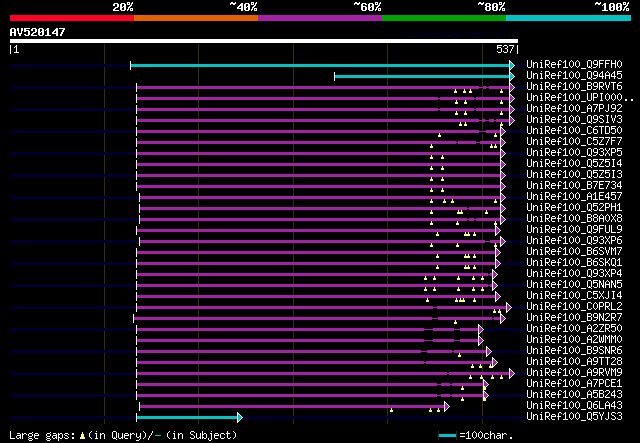Click the long cyan Q9FFH0 alignment bar
This screenshot has height=443, width=640.
click(x=322, y=65)
